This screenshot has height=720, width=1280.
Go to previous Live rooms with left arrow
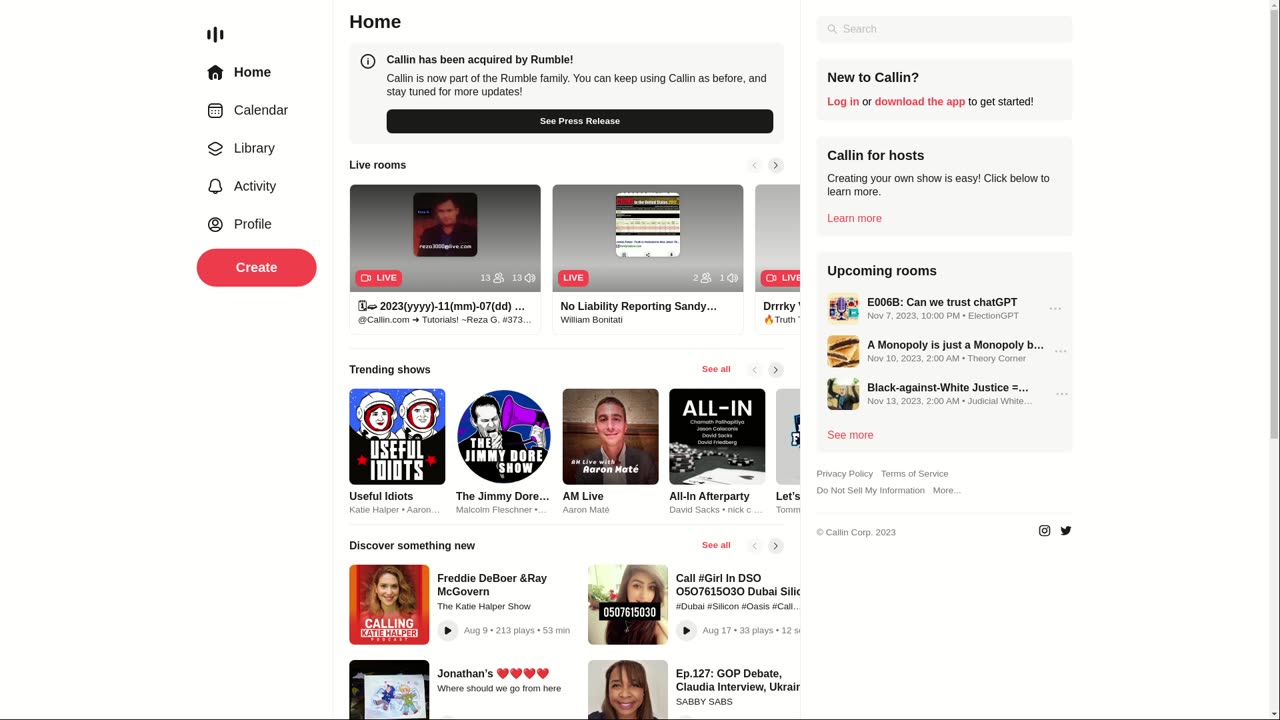coord(755,165)
